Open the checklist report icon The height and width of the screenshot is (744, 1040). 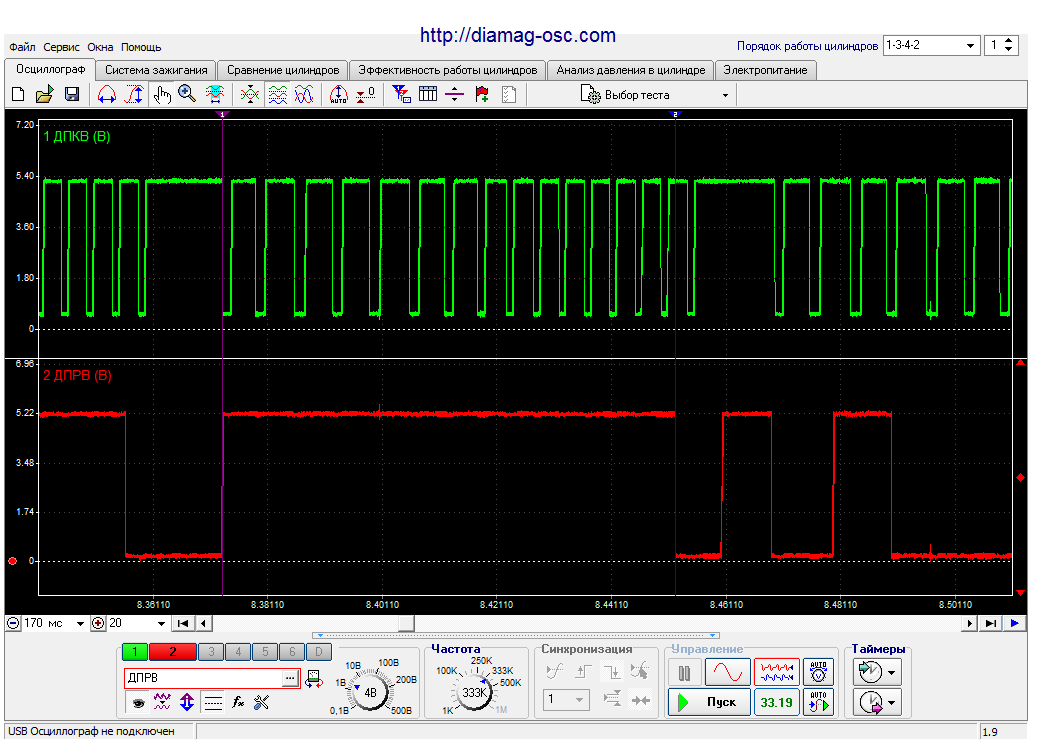tap(509, 95)
